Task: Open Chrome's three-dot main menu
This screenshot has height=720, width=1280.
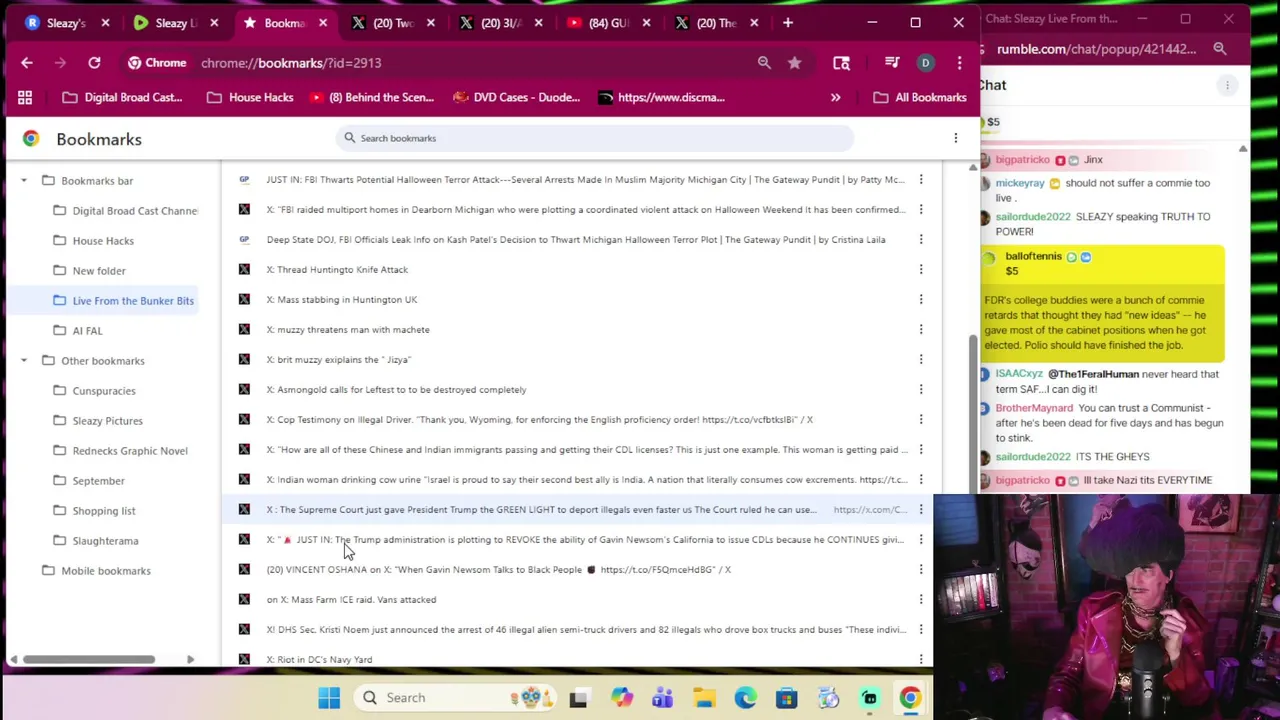Action: click(959, 63)
